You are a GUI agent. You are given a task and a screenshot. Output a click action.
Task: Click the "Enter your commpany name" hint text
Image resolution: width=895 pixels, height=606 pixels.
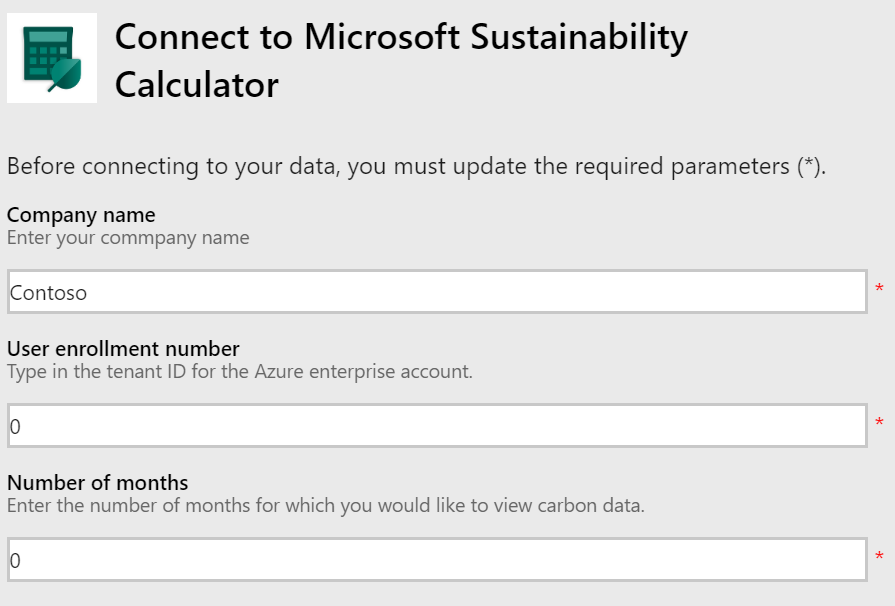coord(128,238)
